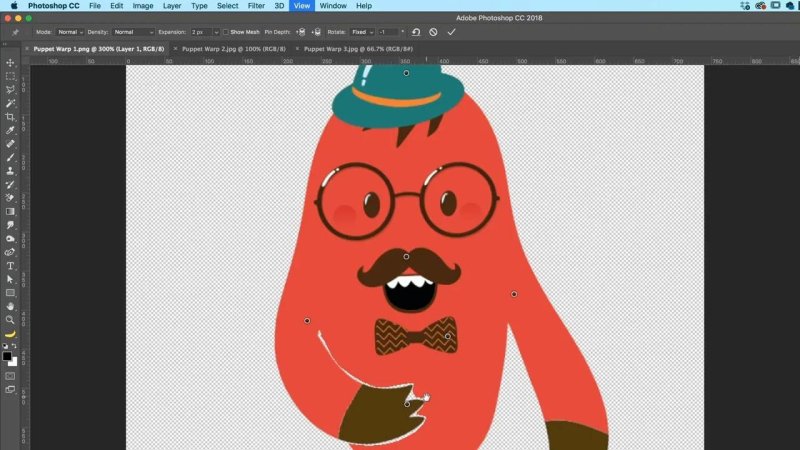Select the Hand tool
800x450 pixels.
coord(10,306)
